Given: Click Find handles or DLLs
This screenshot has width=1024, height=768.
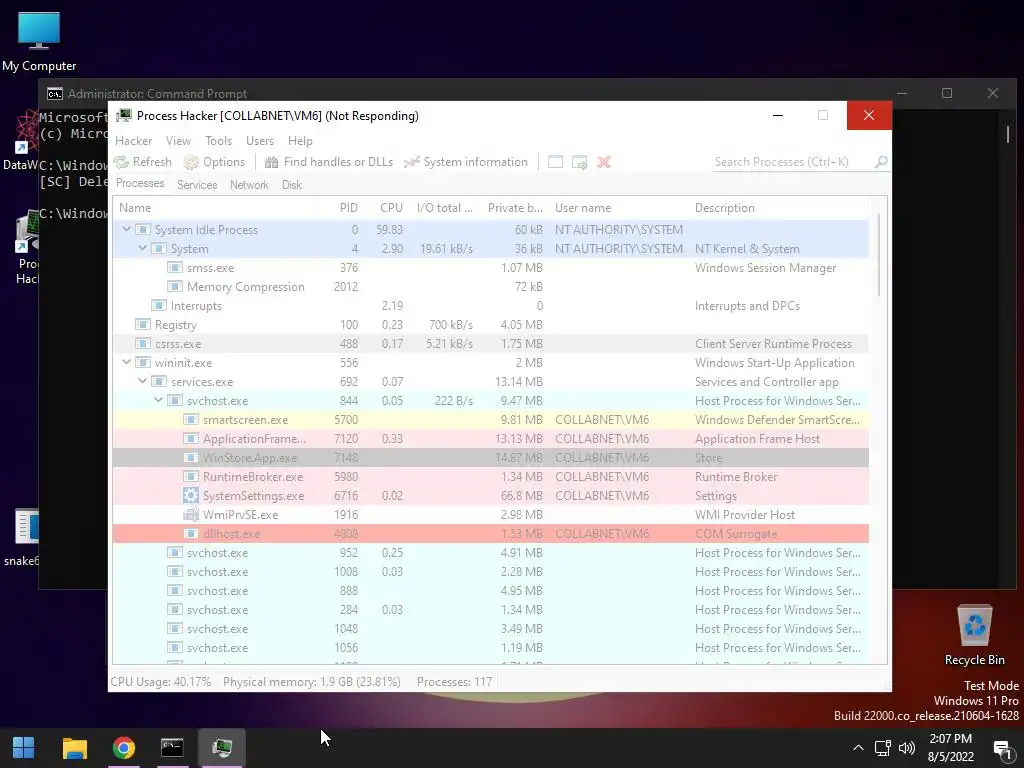Looking at the screenshot, I should (329, 162).
